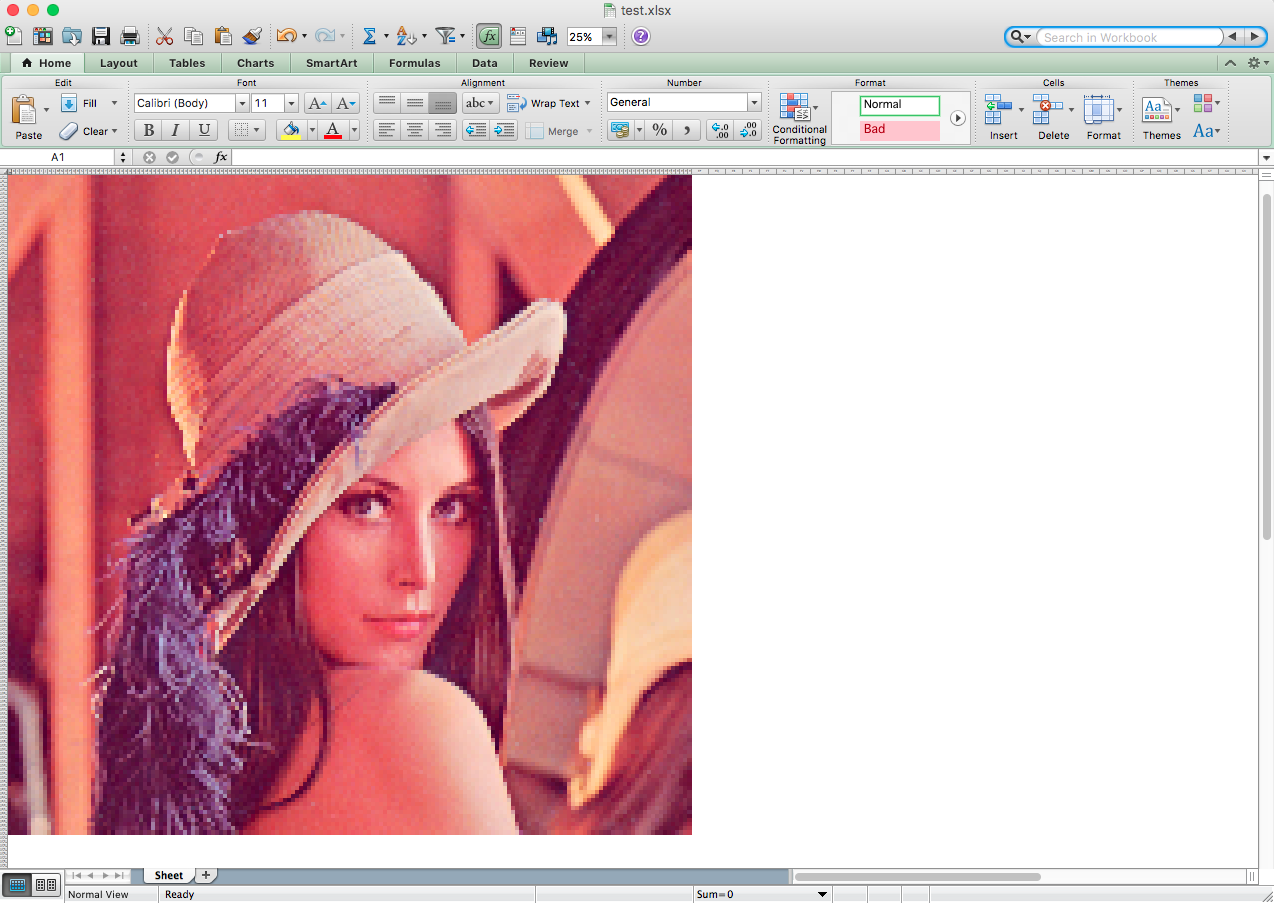Image resolution: width=1274 pixels, height=903 pixels.
Task: Click the Decrease Decimal icon
Action: (747, 130)
